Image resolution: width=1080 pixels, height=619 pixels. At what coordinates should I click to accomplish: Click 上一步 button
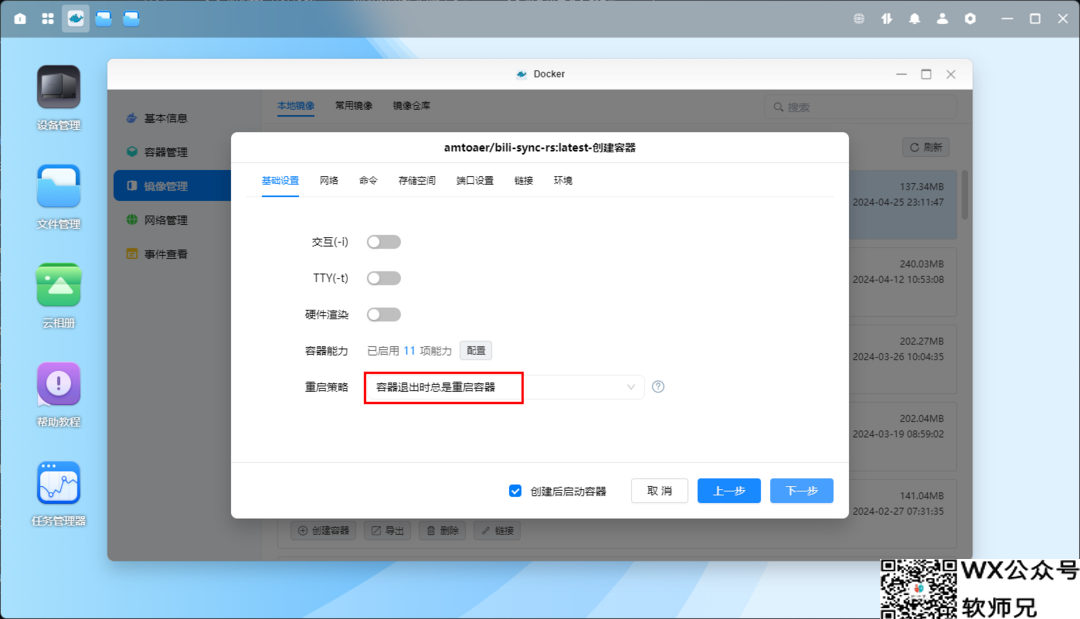pyautogui.click(x=729, y=491)
